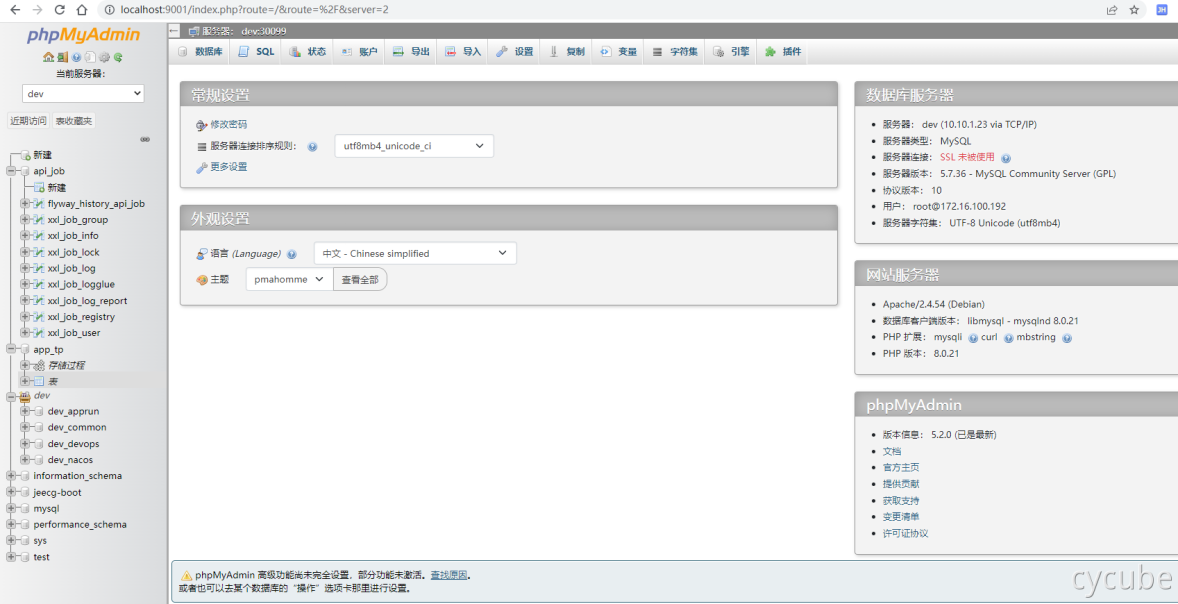The width and height of the screenshot is (1178, 604).
Task: Open the 导出 tab
Action: tap(411, 52)
